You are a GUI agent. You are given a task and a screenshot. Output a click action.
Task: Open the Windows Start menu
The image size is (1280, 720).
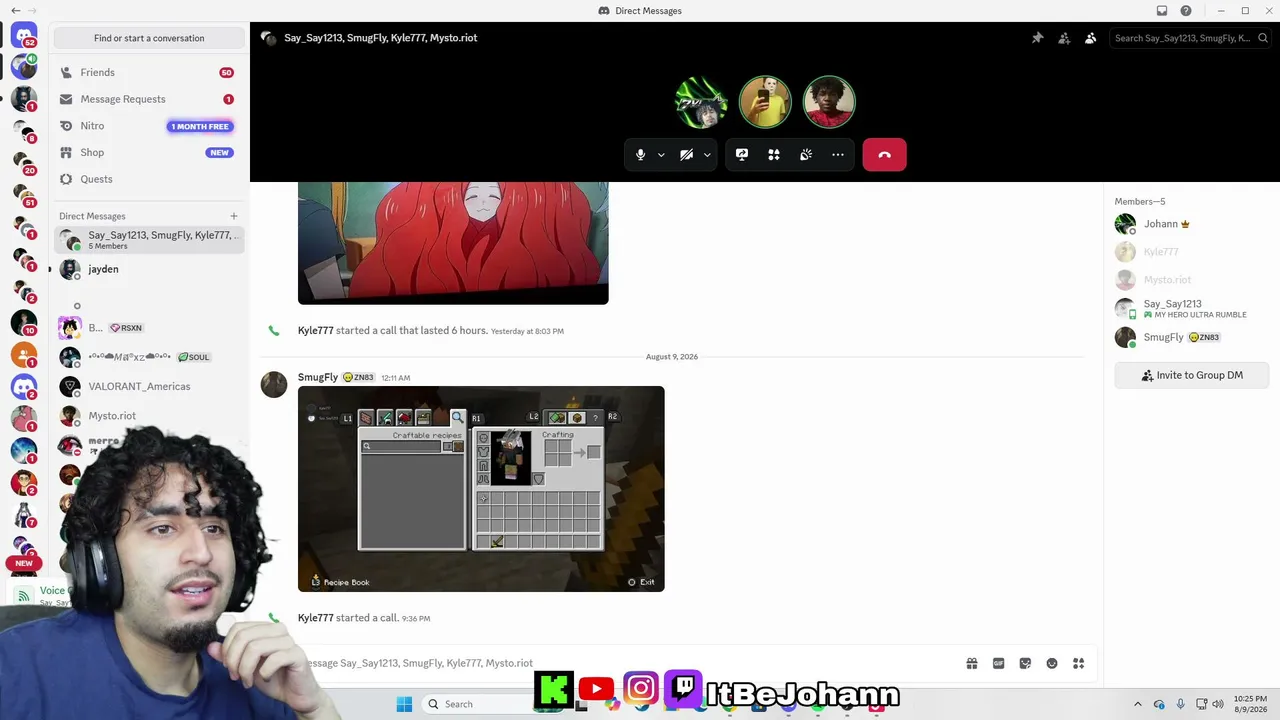click(404, 704)
